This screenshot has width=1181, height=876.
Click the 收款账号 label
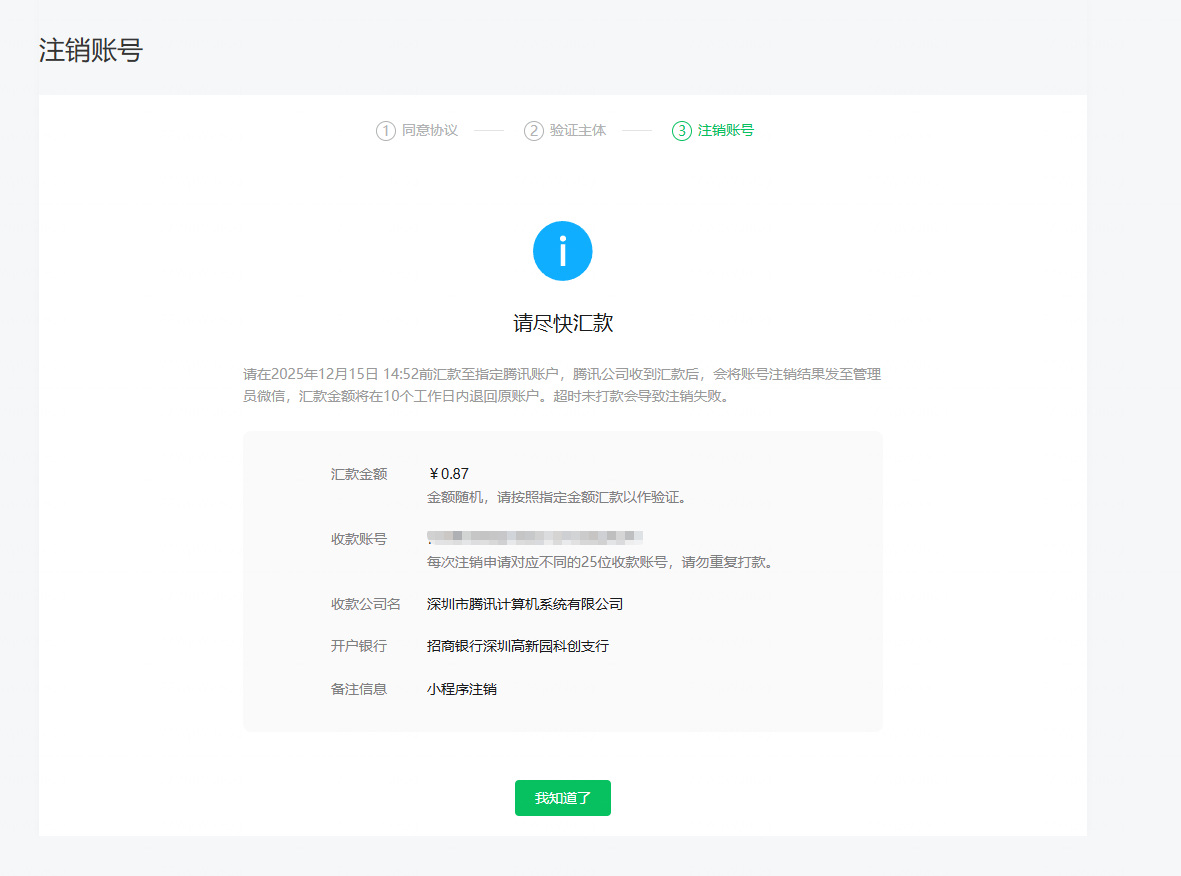click(359, 539)
